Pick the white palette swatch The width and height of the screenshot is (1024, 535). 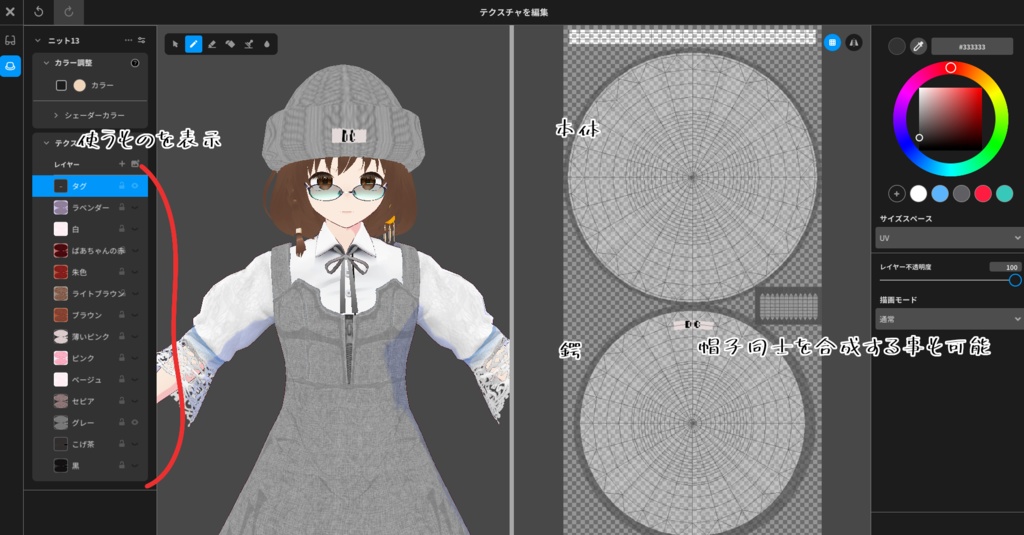[918, 193]
